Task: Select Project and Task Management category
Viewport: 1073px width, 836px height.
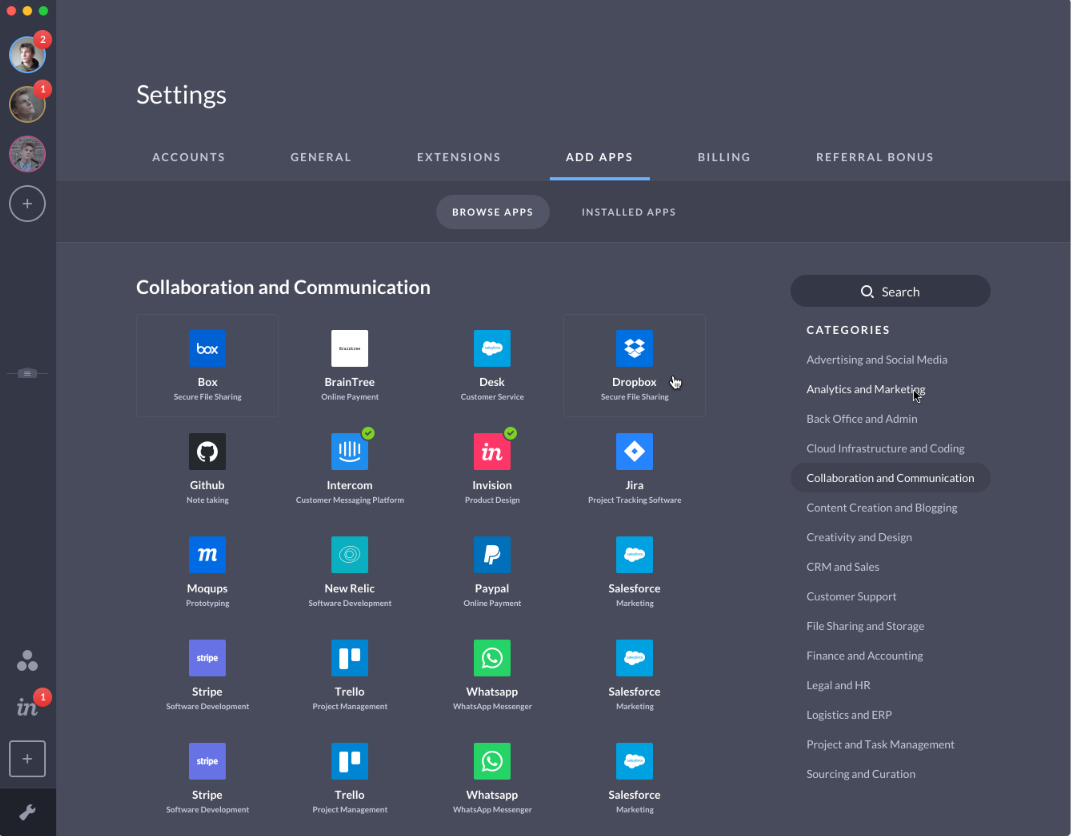Action: coord(880,744)
